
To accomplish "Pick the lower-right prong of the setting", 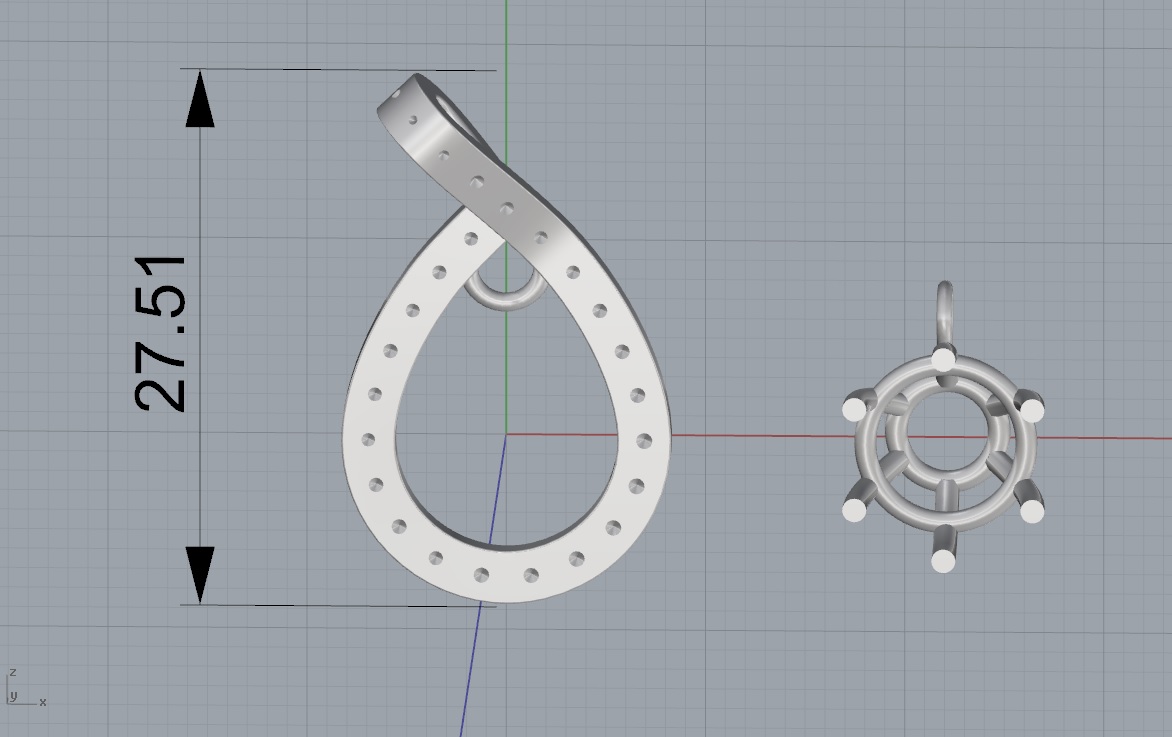I will coord(1030,510).
